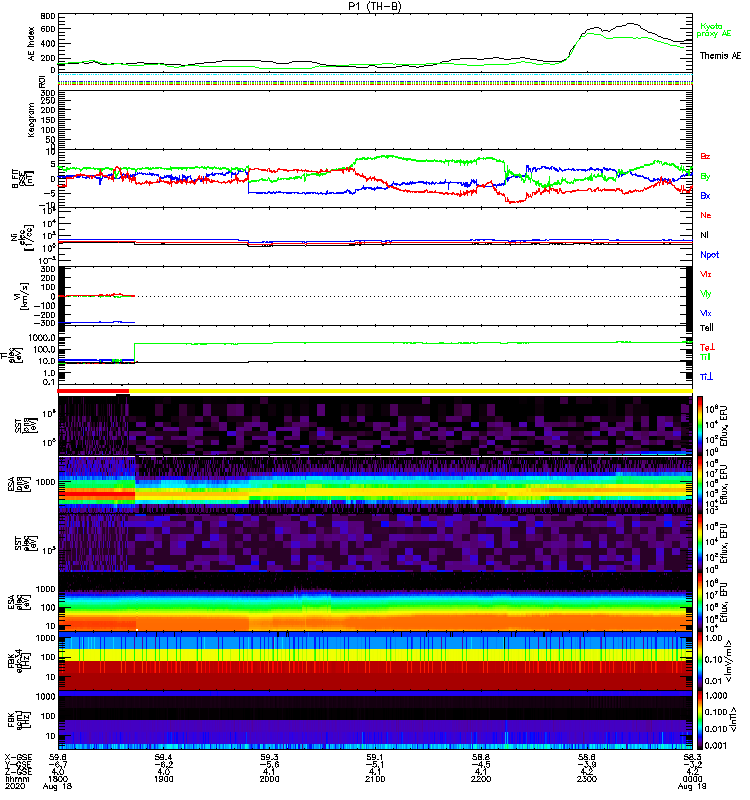Click the red Bz legend label
The height and width of the screenshot is (800, 750).
[706, 157]
